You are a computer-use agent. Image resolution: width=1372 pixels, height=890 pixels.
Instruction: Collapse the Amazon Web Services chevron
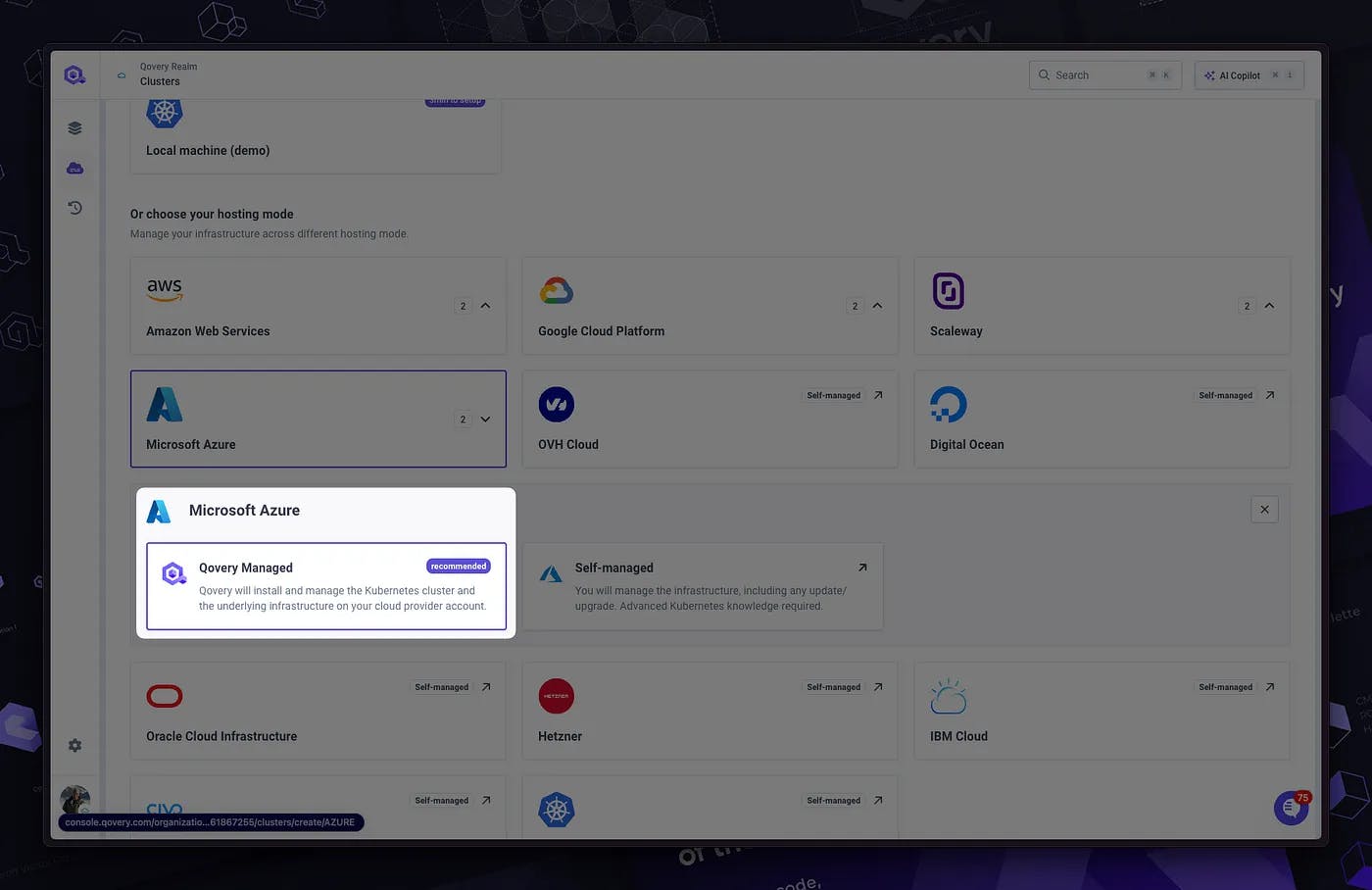pos(485,306)
